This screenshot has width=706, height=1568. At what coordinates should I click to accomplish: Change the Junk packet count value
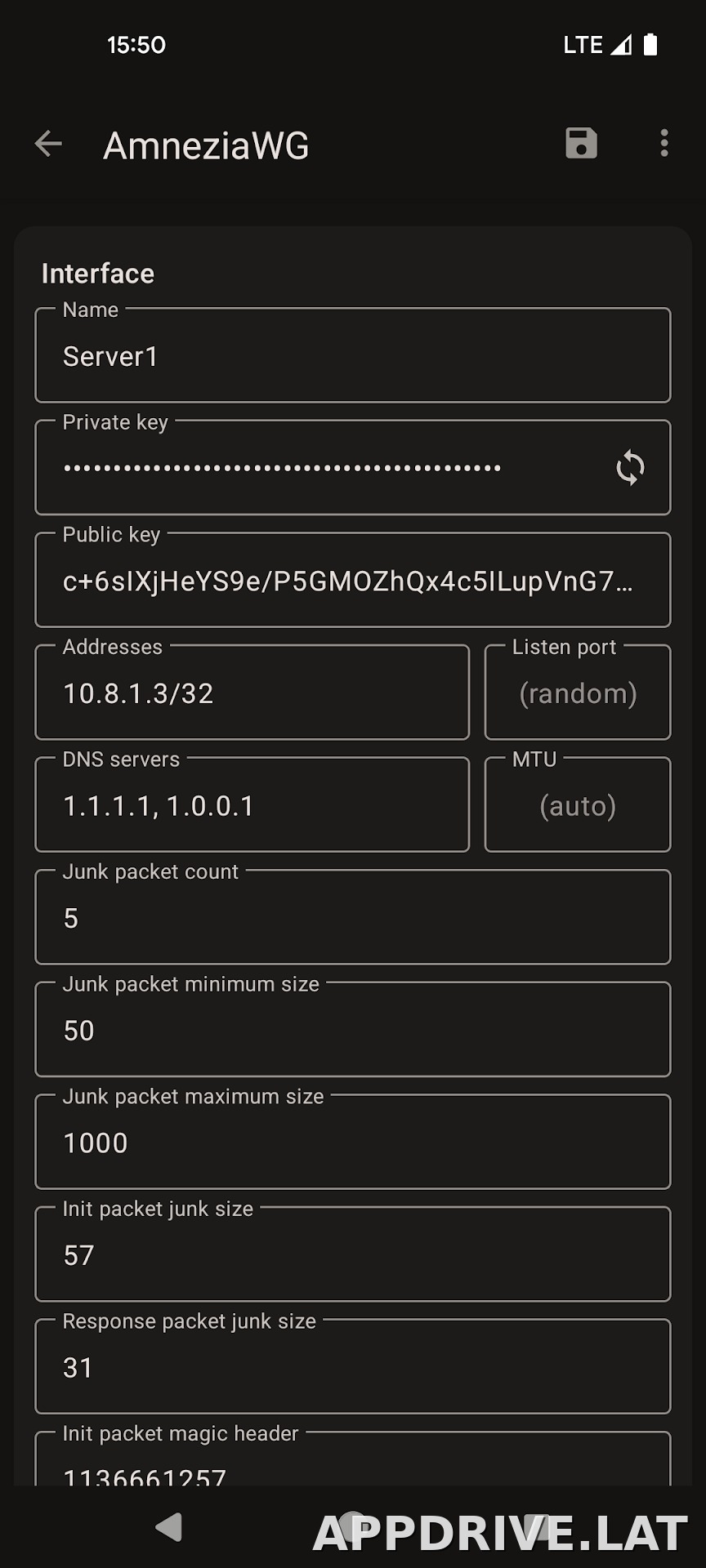pyautogui.click(x=353, y=917)
